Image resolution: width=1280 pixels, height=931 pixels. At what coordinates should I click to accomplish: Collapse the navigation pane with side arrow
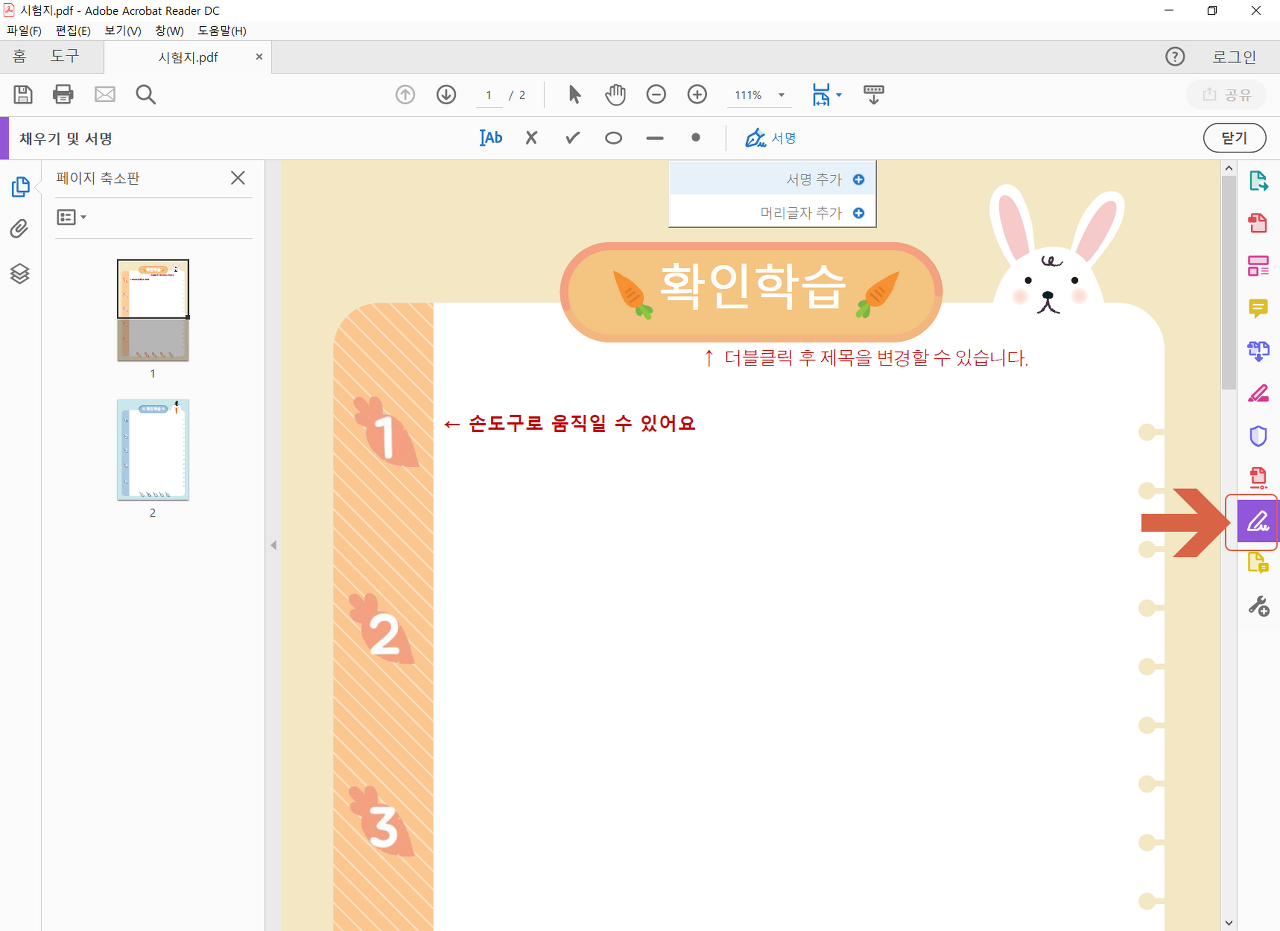[x=273, y=545]
